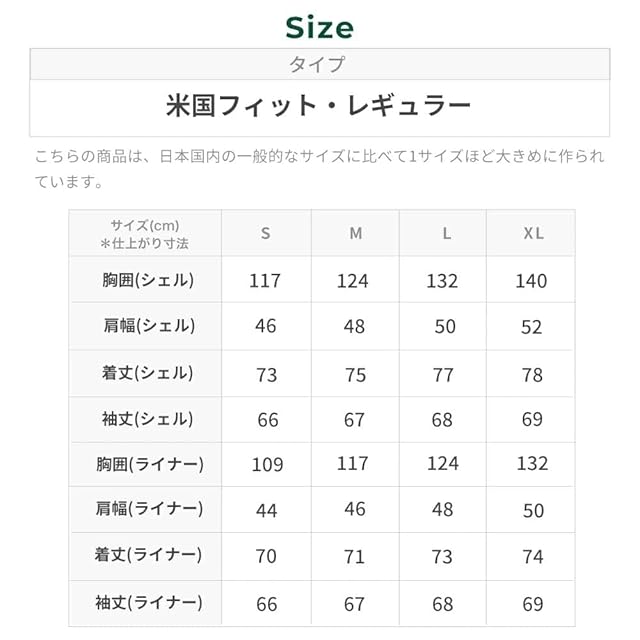Choose the L size column header

[446, 233]
